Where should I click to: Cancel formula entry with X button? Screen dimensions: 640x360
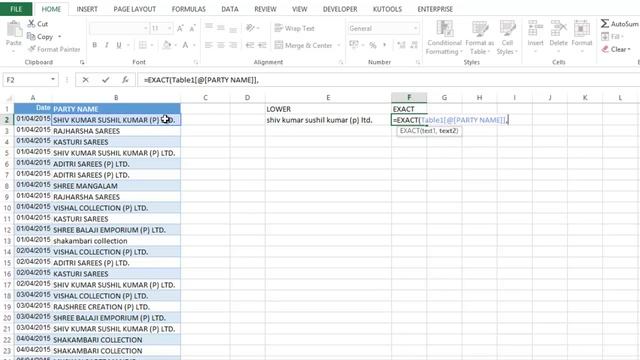pos(85,80)
